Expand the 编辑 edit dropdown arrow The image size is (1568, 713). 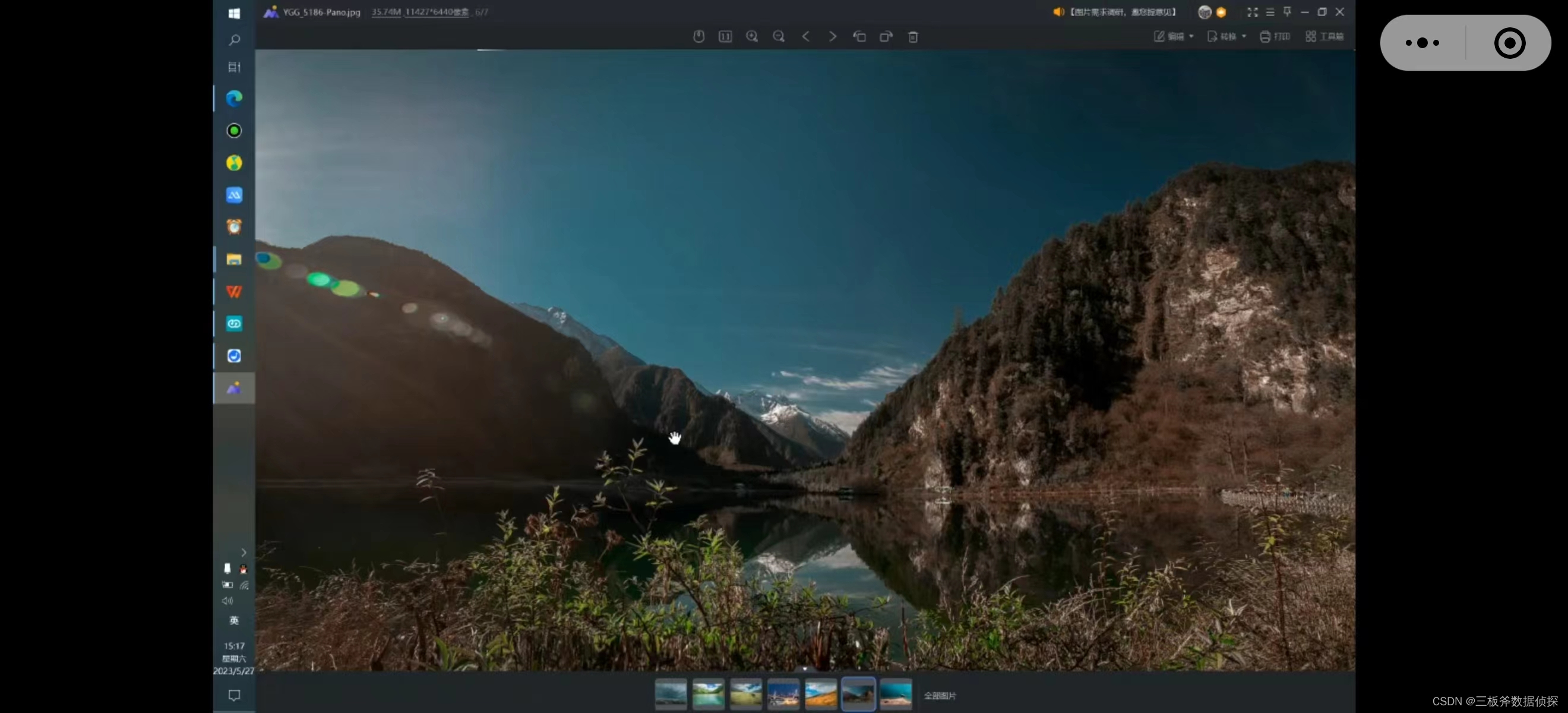click(1191, 36)
